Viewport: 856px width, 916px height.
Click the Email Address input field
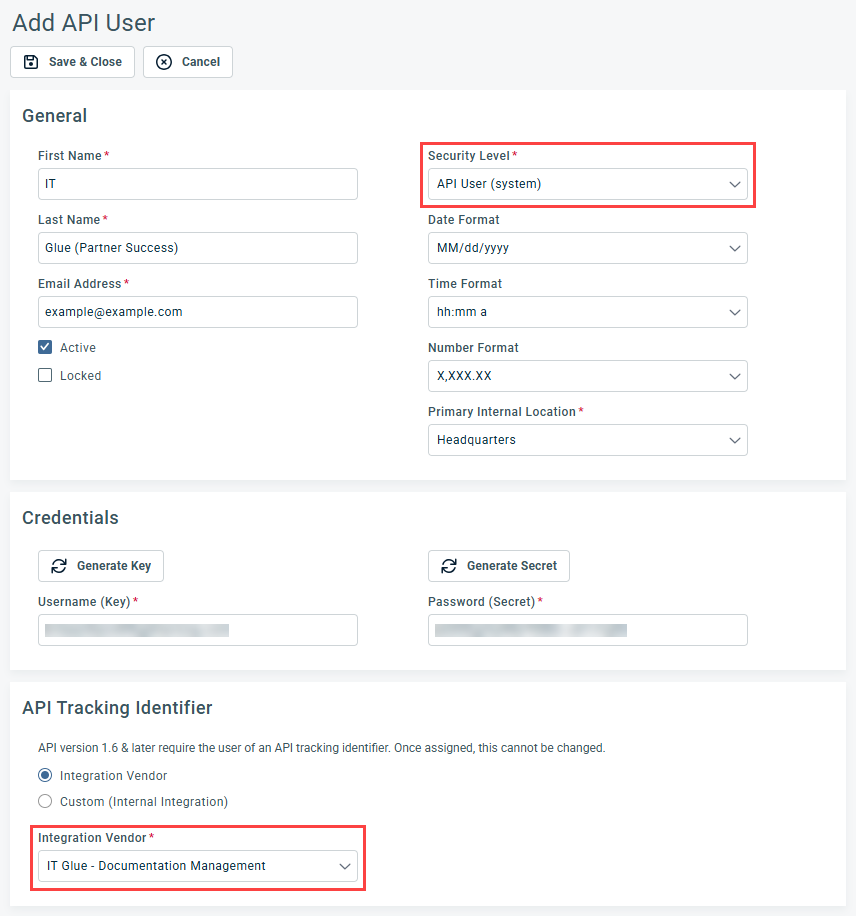[x=197, y=312]
